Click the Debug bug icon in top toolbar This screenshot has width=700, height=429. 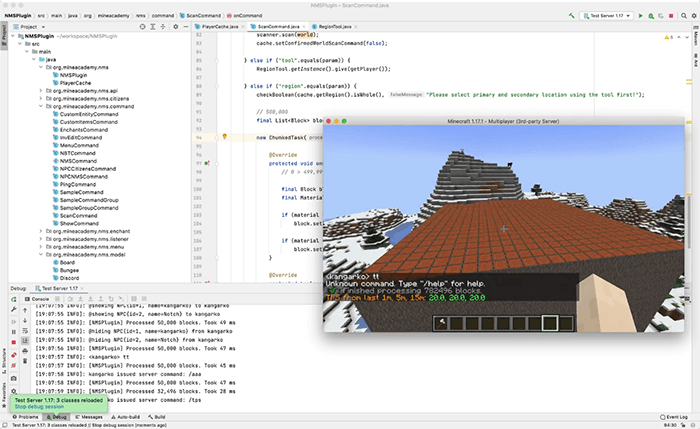click(x=651, y=16)
